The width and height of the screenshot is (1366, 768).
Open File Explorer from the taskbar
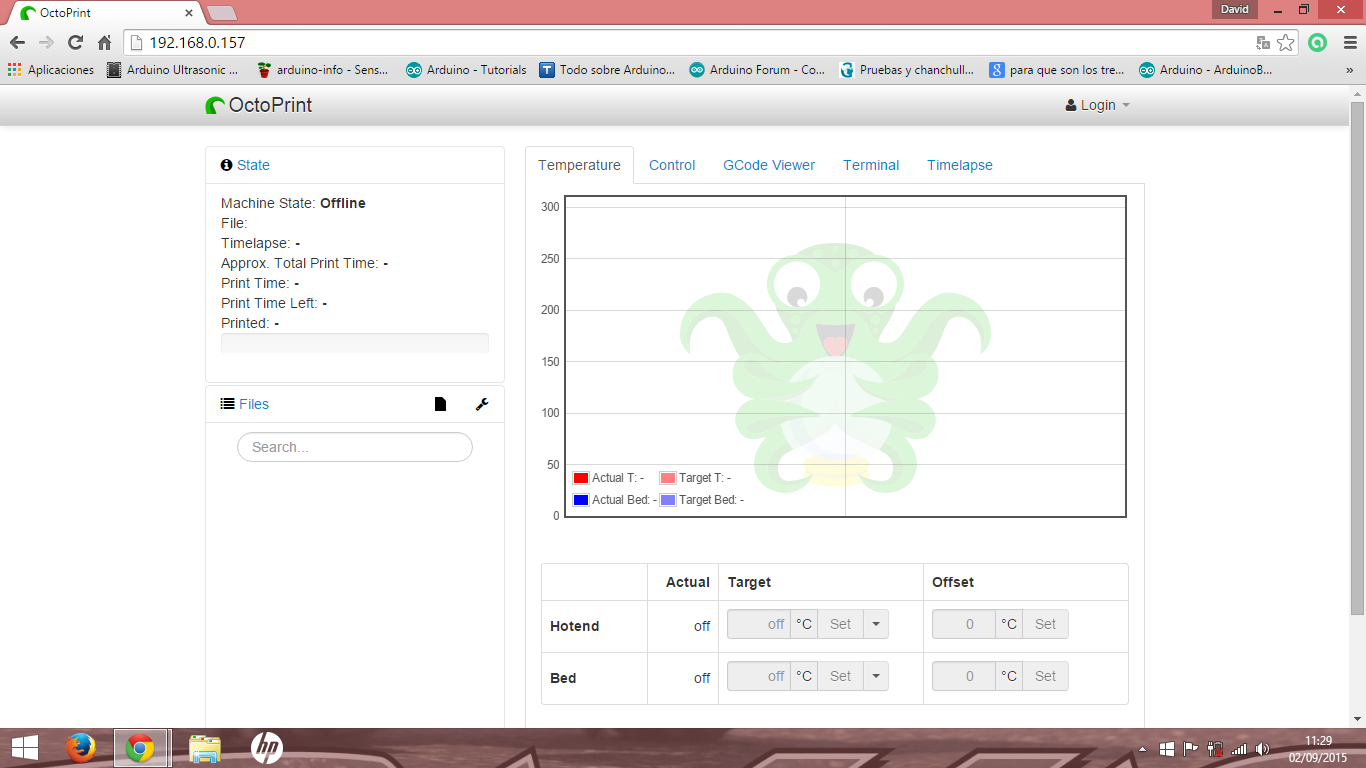click(205, 748)
